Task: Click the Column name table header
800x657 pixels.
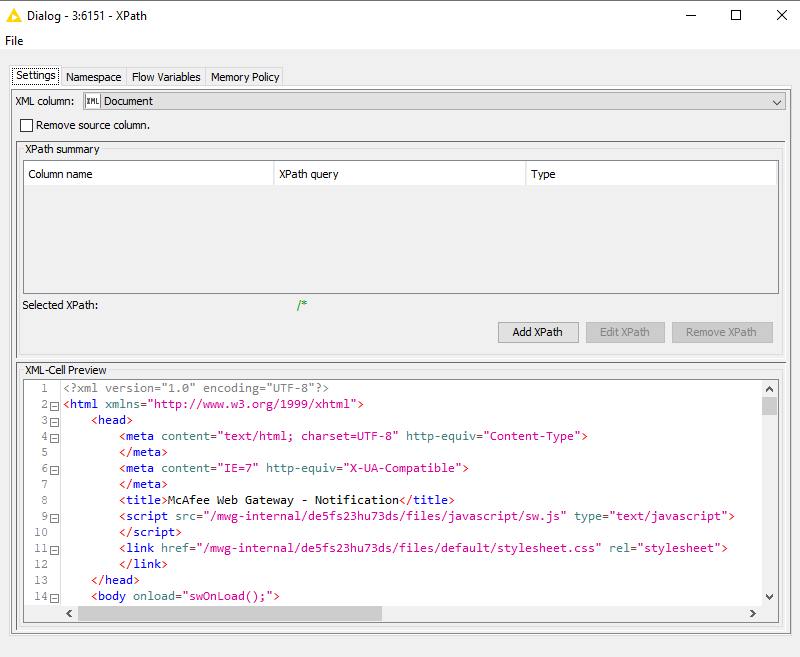Action: pyautogui.click(x=148, y=174)
